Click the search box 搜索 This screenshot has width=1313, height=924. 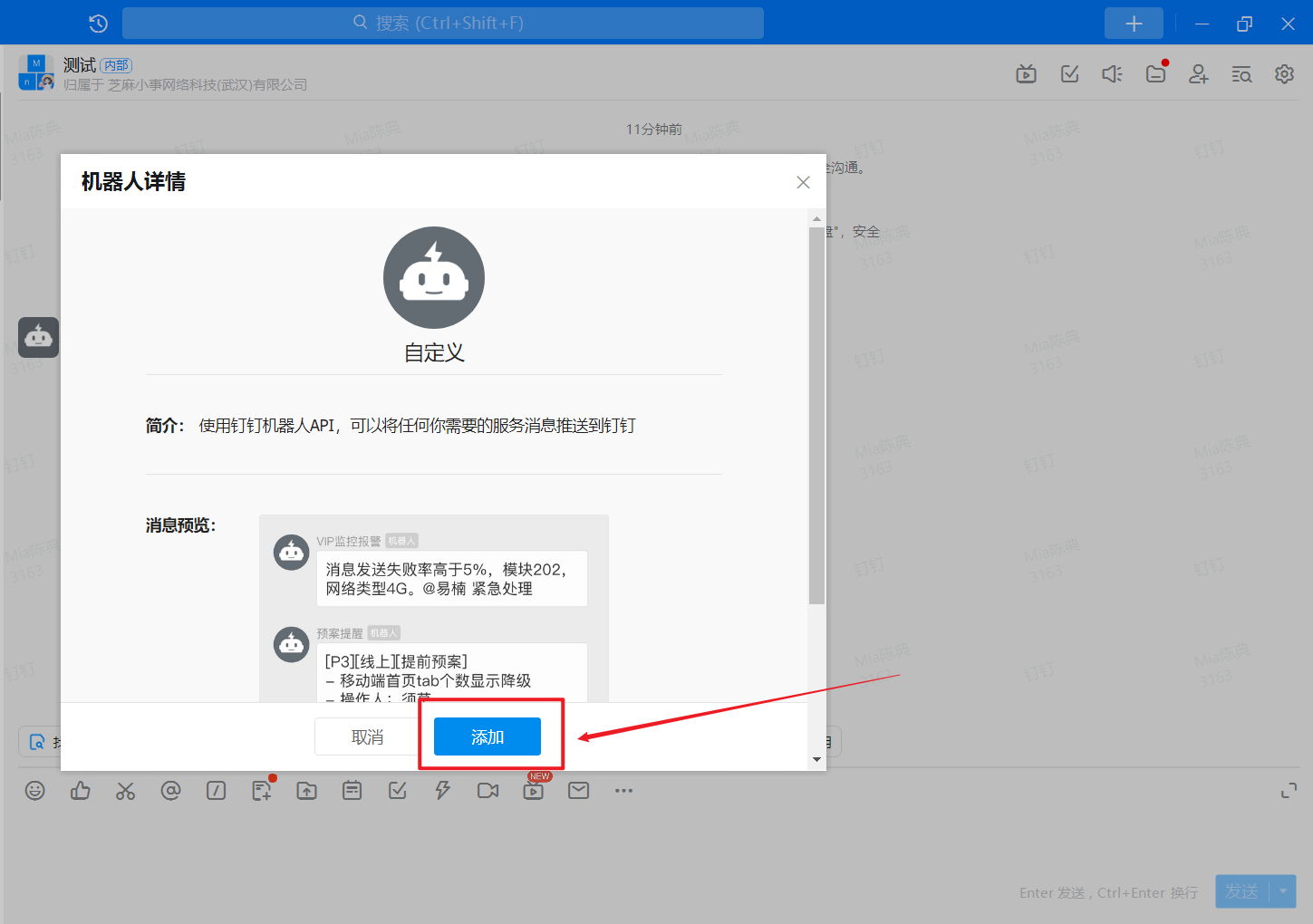(443, 24)
